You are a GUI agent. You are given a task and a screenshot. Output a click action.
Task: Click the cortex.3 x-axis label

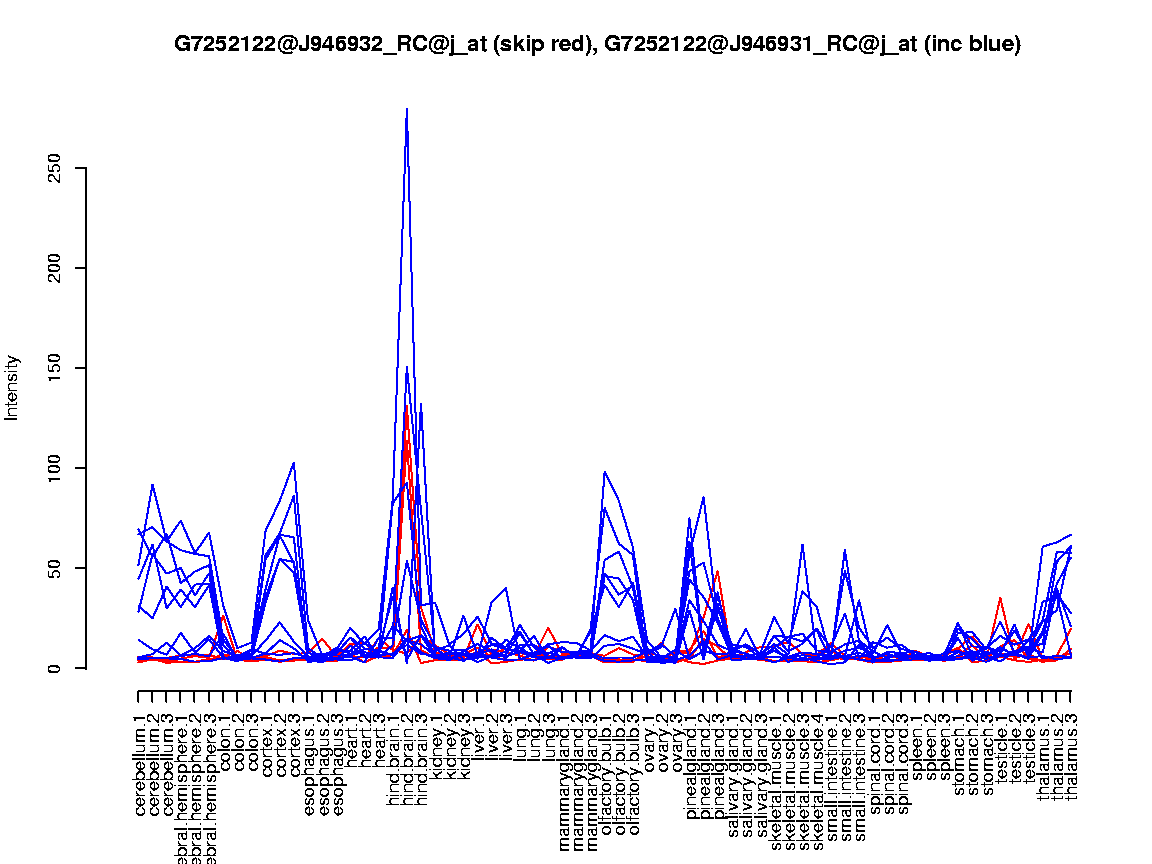click(x=294, y=741)
